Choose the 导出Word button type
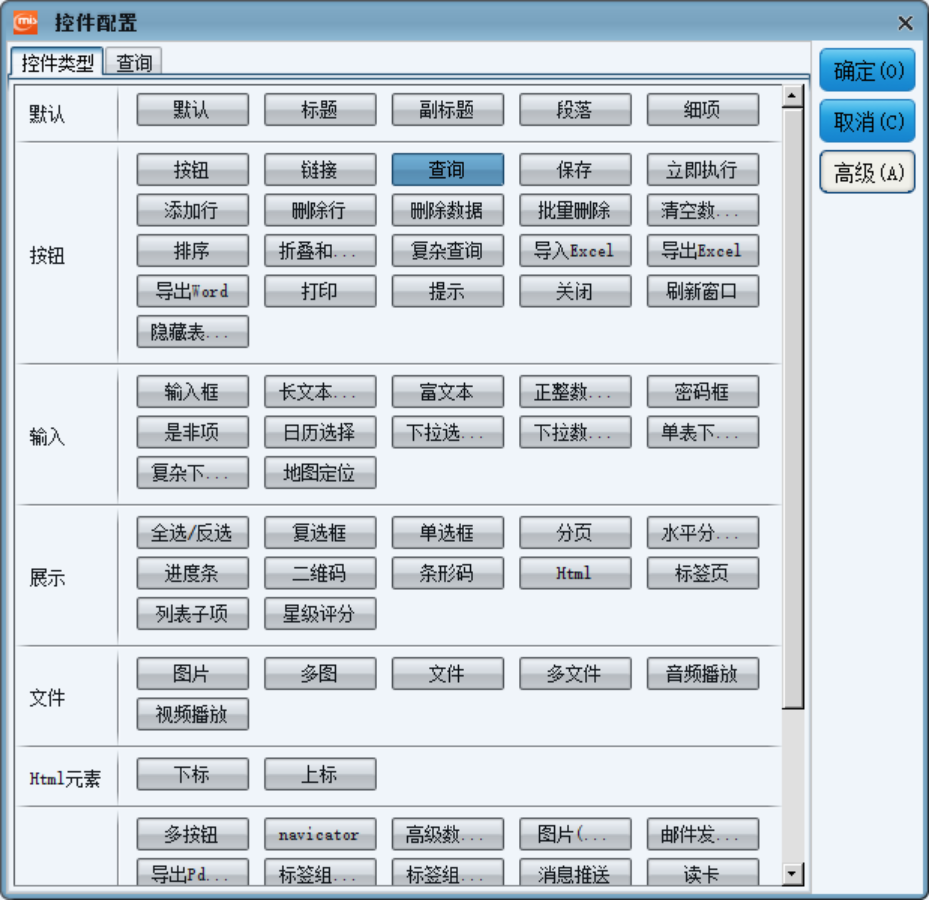This screenshot has height=900, width=929. pyautogui.click(x=192, y=291)
